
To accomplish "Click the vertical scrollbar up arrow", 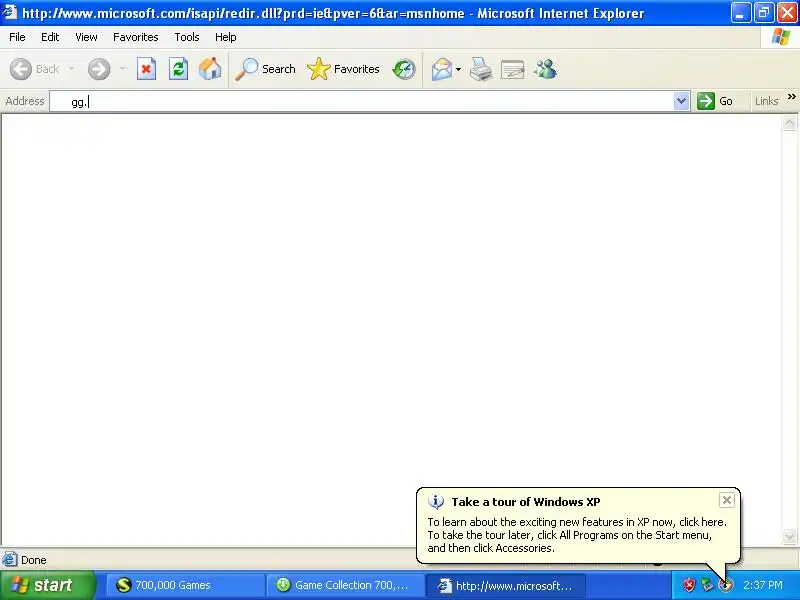I will 789,122.
